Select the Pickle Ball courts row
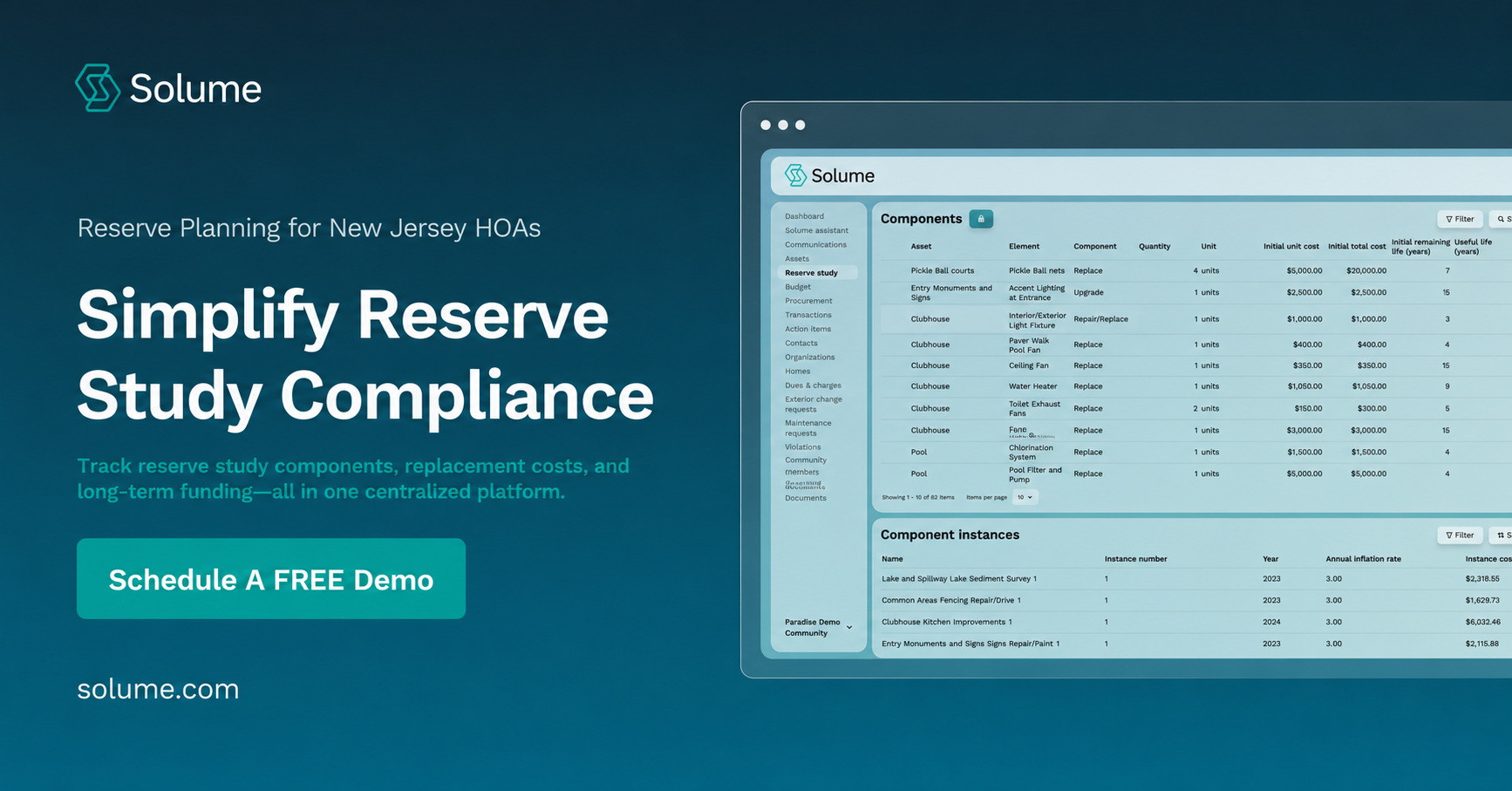Screen dimensions: 1512x791 (x=1195, y=270)
